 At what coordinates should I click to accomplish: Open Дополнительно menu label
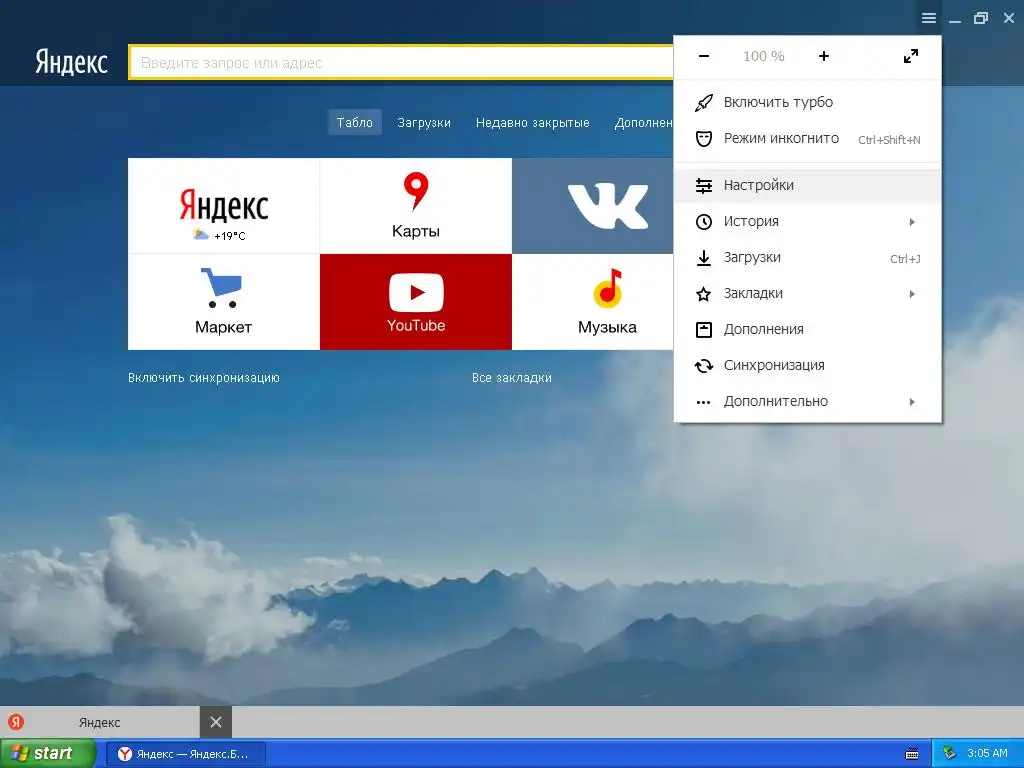pos(776,402)
